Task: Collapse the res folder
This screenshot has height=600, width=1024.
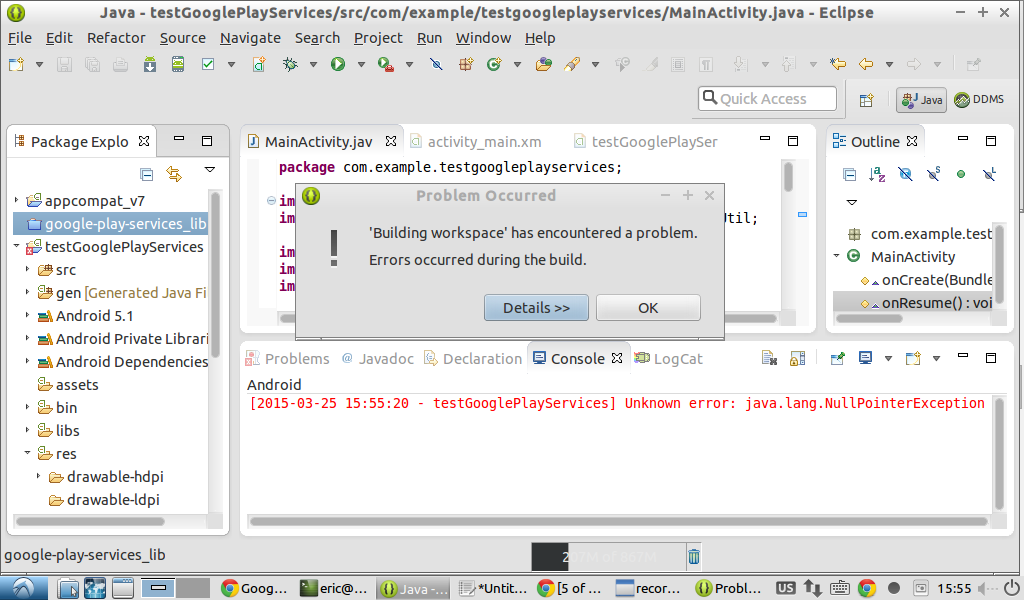Action: [27, 452]
